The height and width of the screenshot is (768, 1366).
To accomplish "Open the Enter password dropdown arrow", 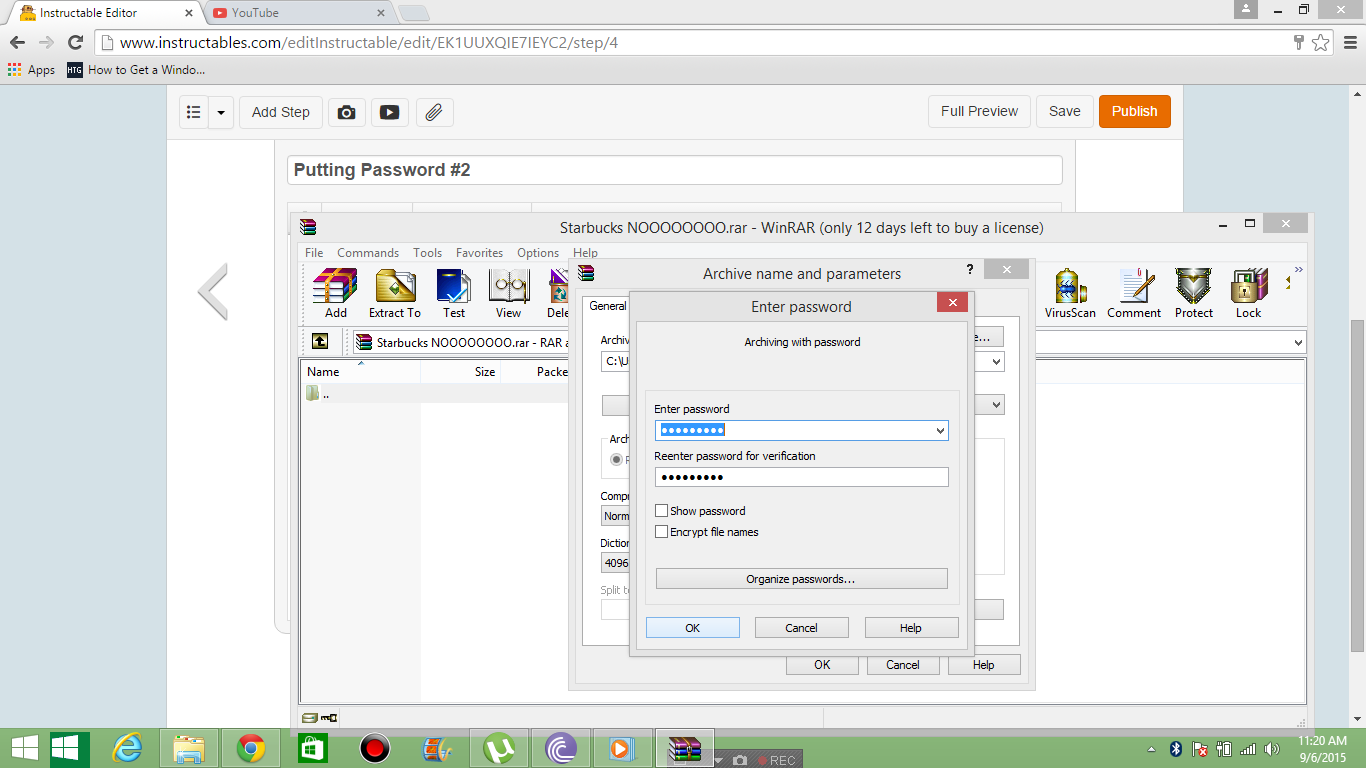I will (x=939, y=430).
